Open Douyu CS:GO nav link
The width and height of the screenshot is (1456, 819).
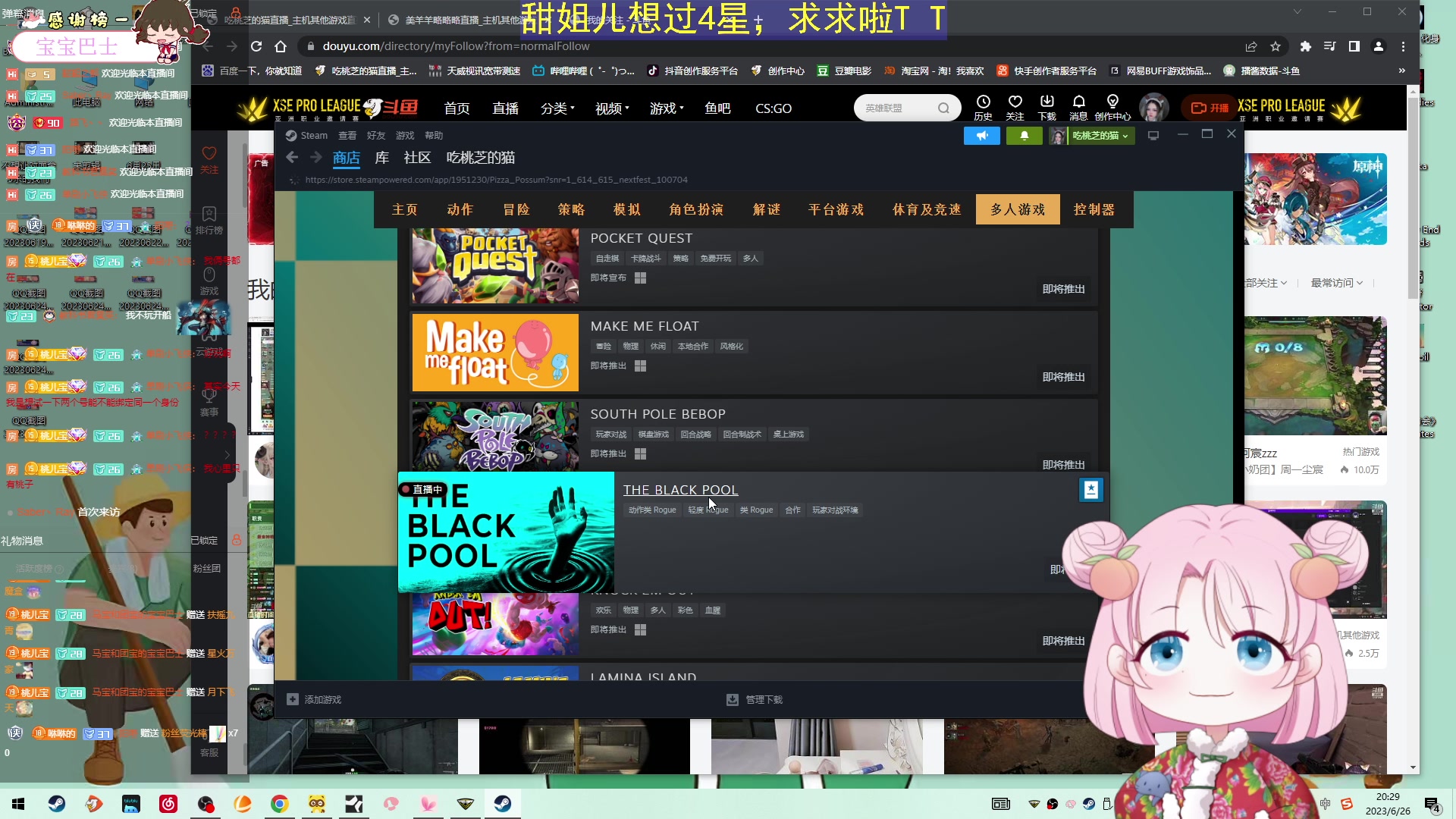[773, 108]
